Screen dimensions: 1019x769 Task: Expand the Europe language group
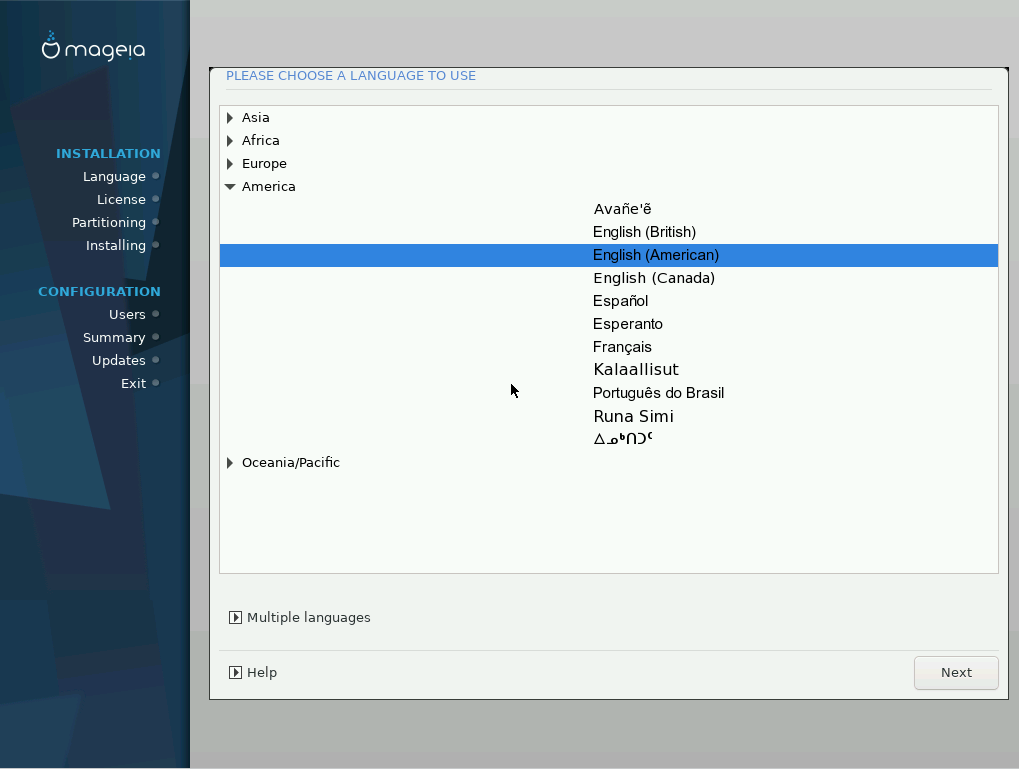click(230, 164)
